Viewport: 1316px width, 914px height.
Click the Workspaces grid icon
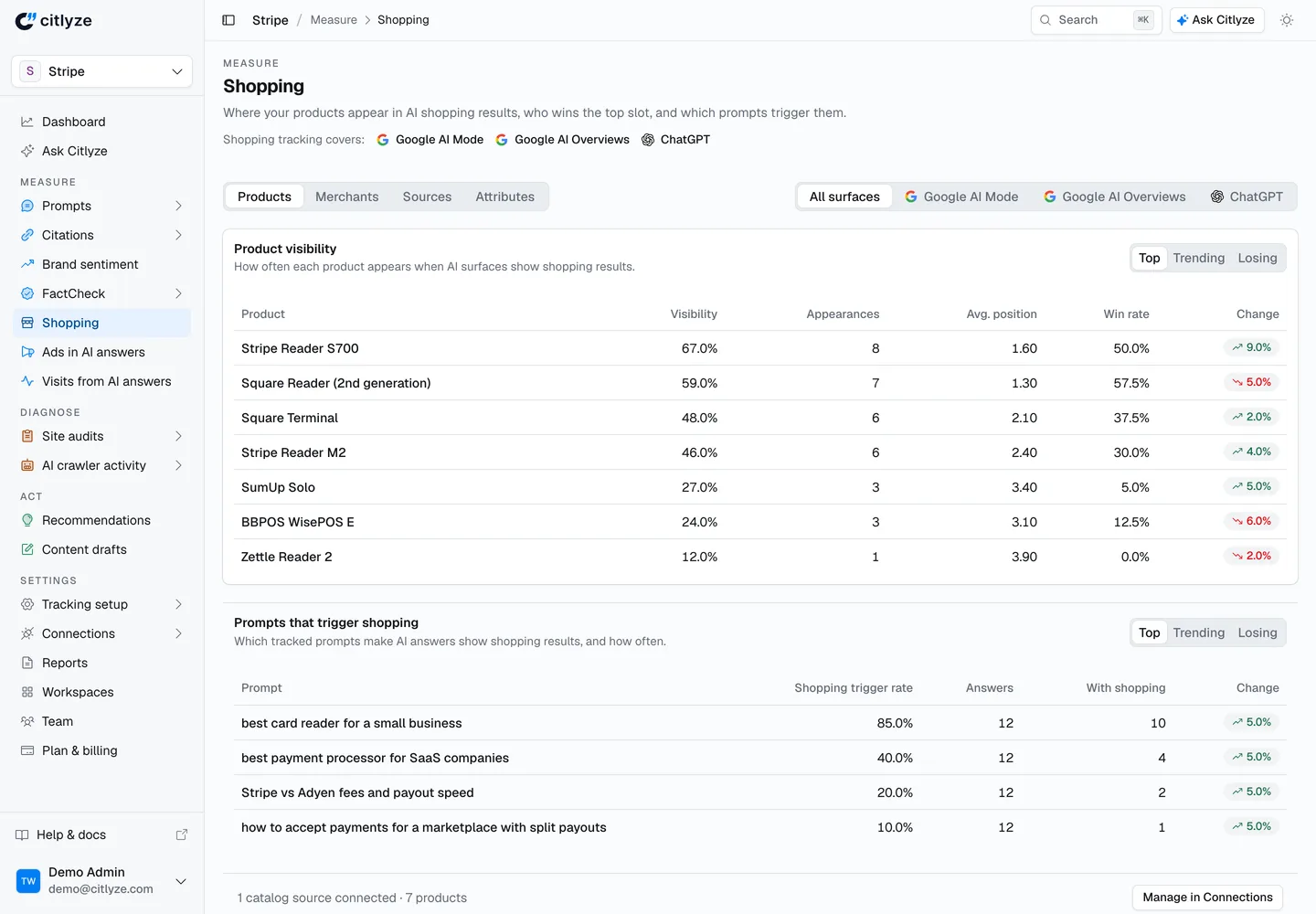coord(27,692)
